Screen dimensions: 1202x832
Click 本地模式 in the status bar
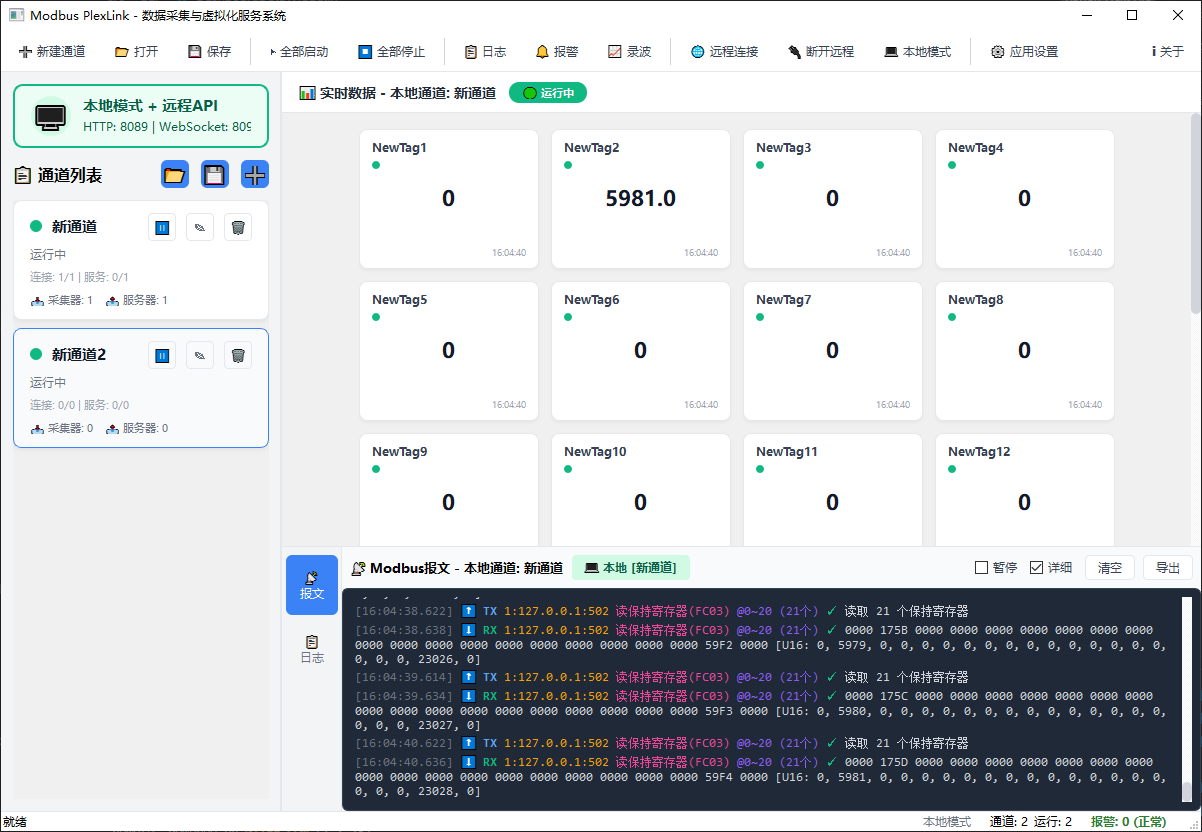tap(947, 822)
